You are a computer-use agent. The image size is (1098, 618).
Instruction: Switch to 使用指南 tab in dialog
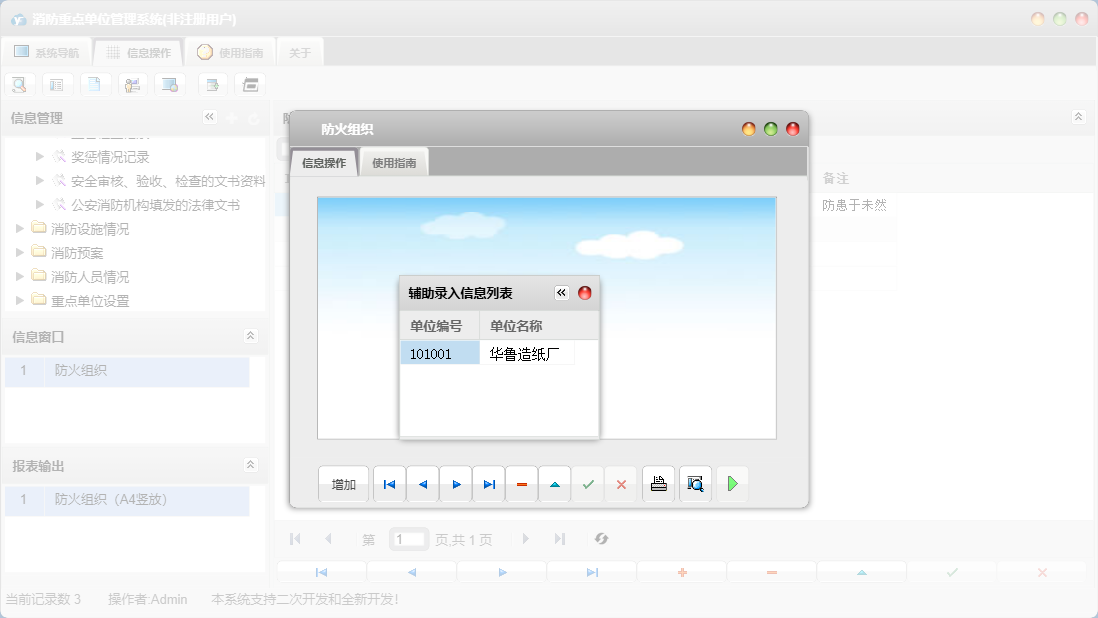pos(394,162)
